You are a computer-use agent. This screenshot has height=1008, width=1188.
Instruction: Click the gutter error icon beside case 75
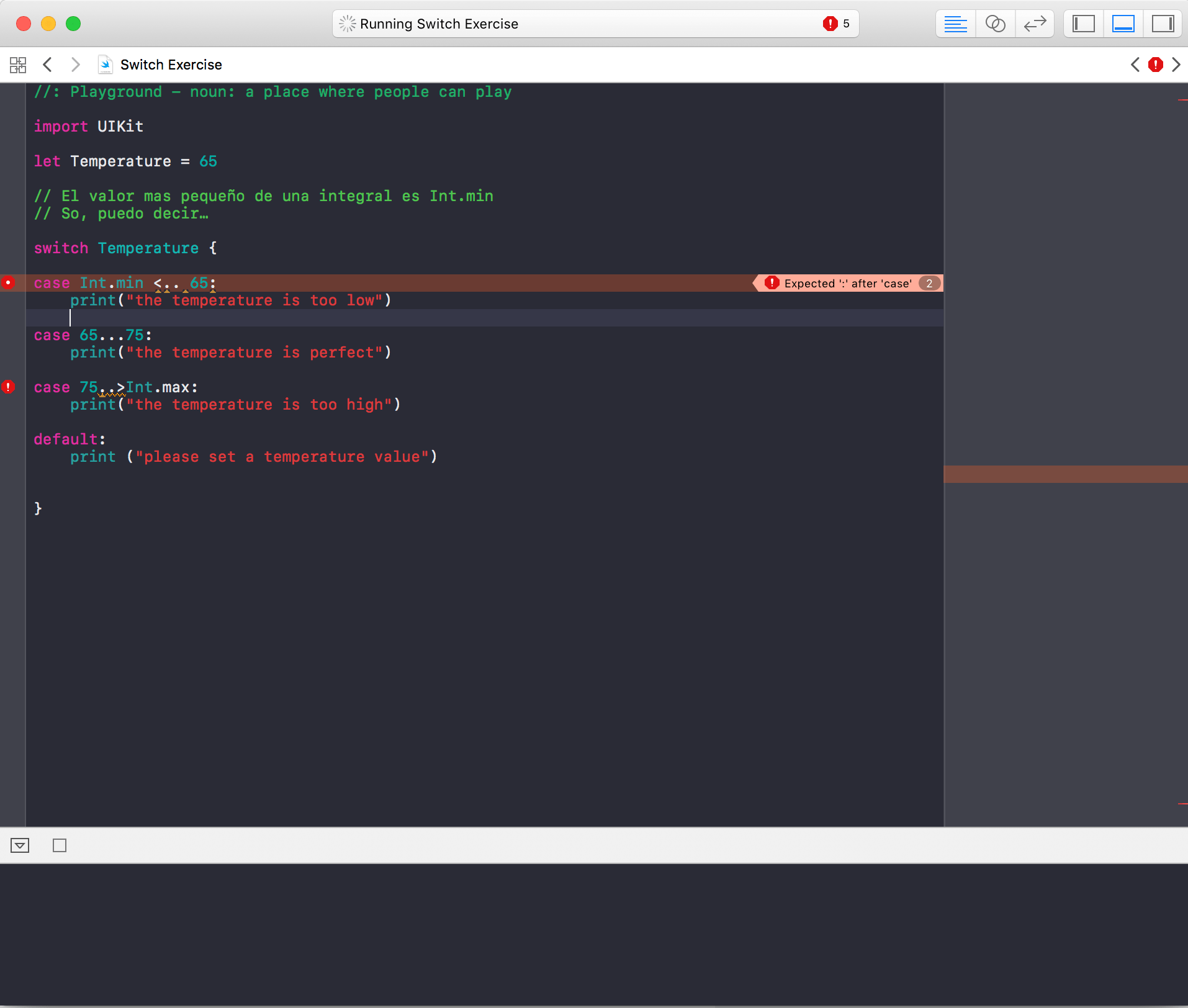click(8, 387)
